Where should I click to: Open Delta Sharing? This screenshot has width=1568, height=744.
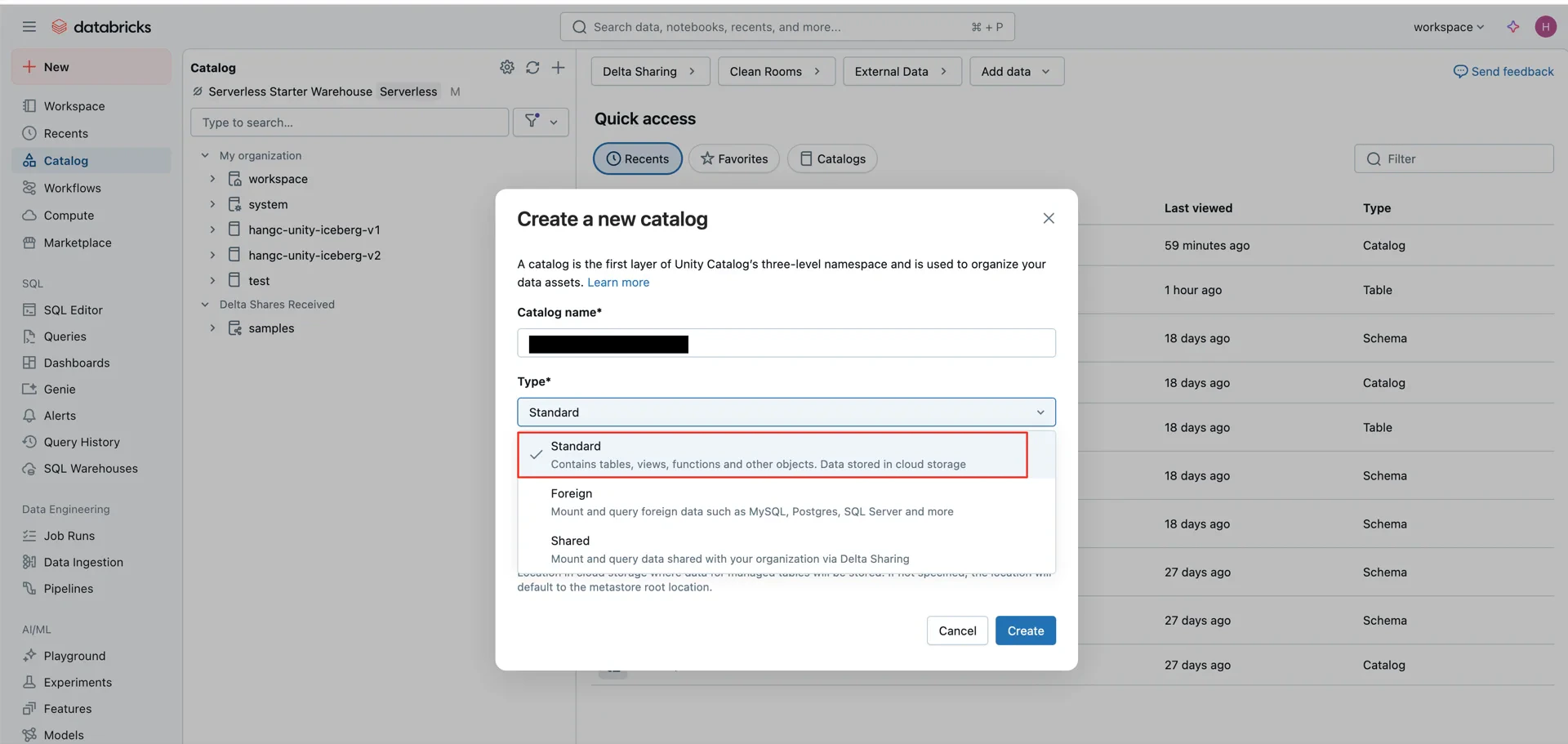[650, 71]
